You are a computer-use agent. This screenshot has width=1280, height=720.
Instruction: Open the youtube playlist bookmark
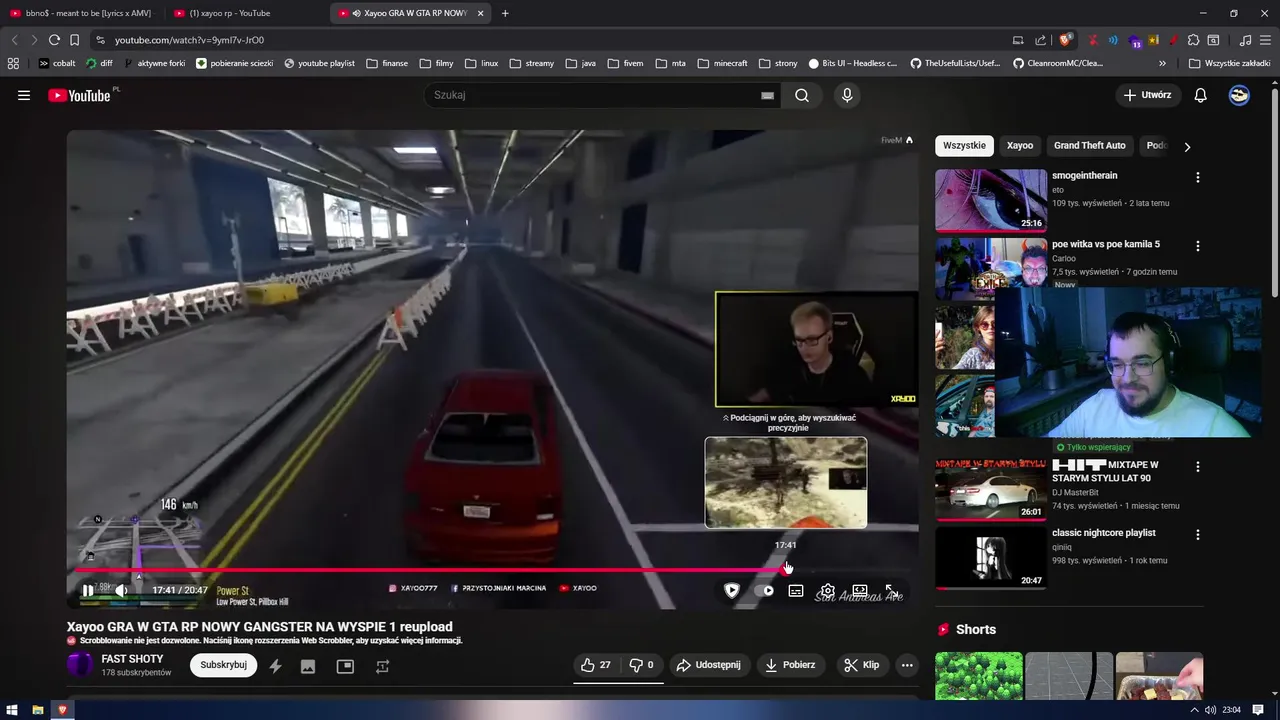pos(320,63)
